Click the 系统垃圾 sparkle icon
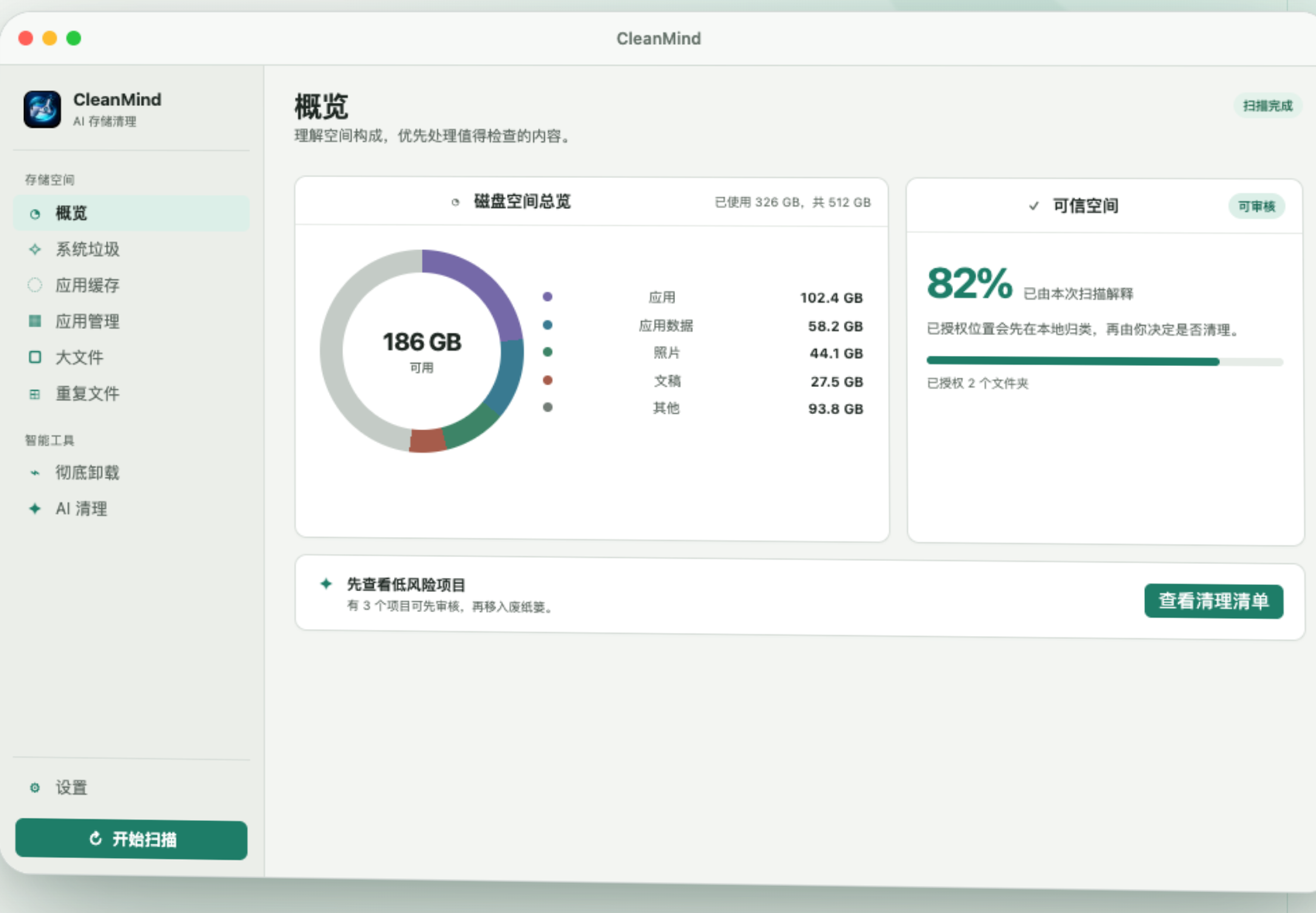Viewport: 1316px width, 913px height. coord(35,249)
